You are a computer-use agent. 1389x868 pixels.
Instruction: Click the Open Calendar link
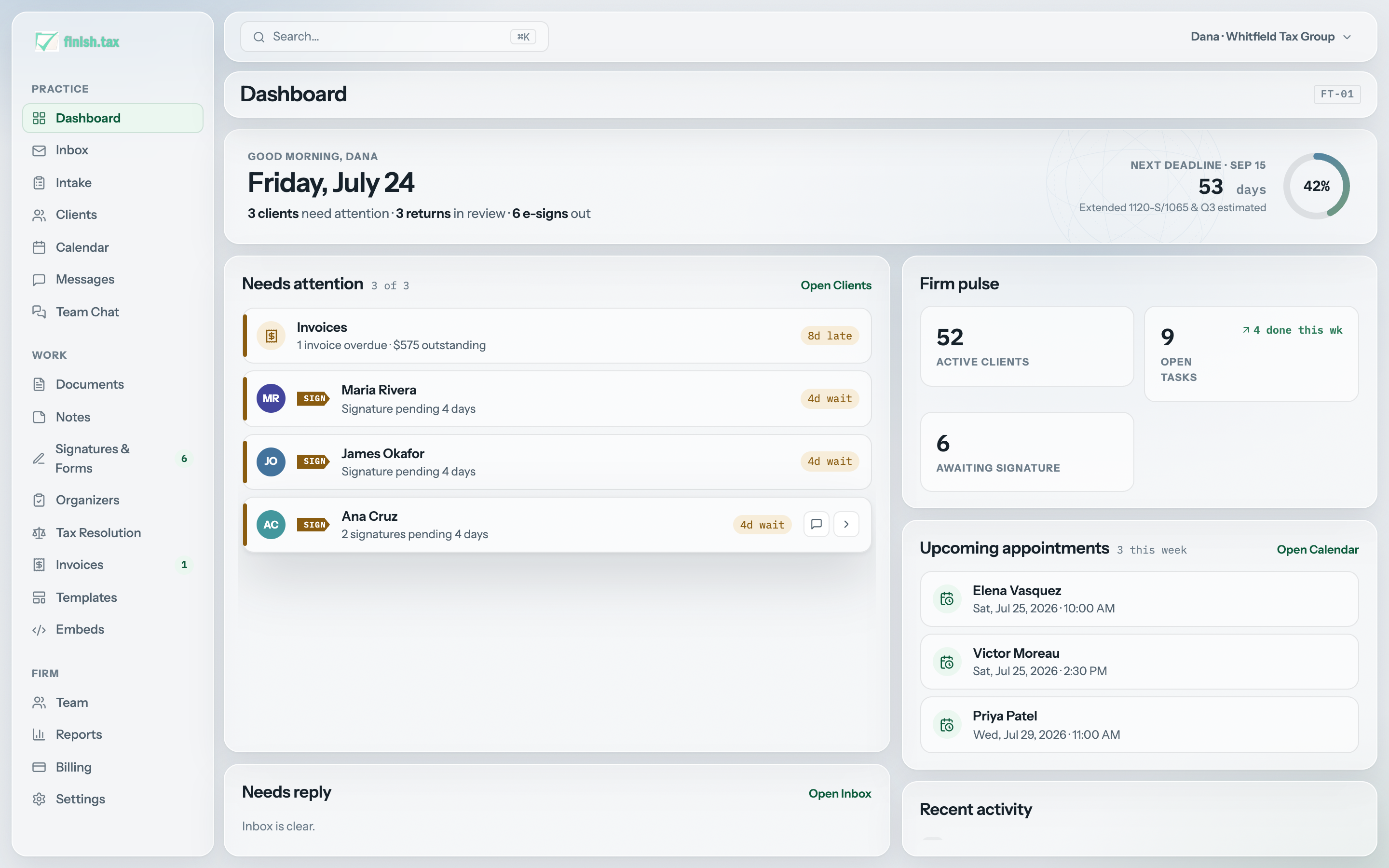[1317, 549]
